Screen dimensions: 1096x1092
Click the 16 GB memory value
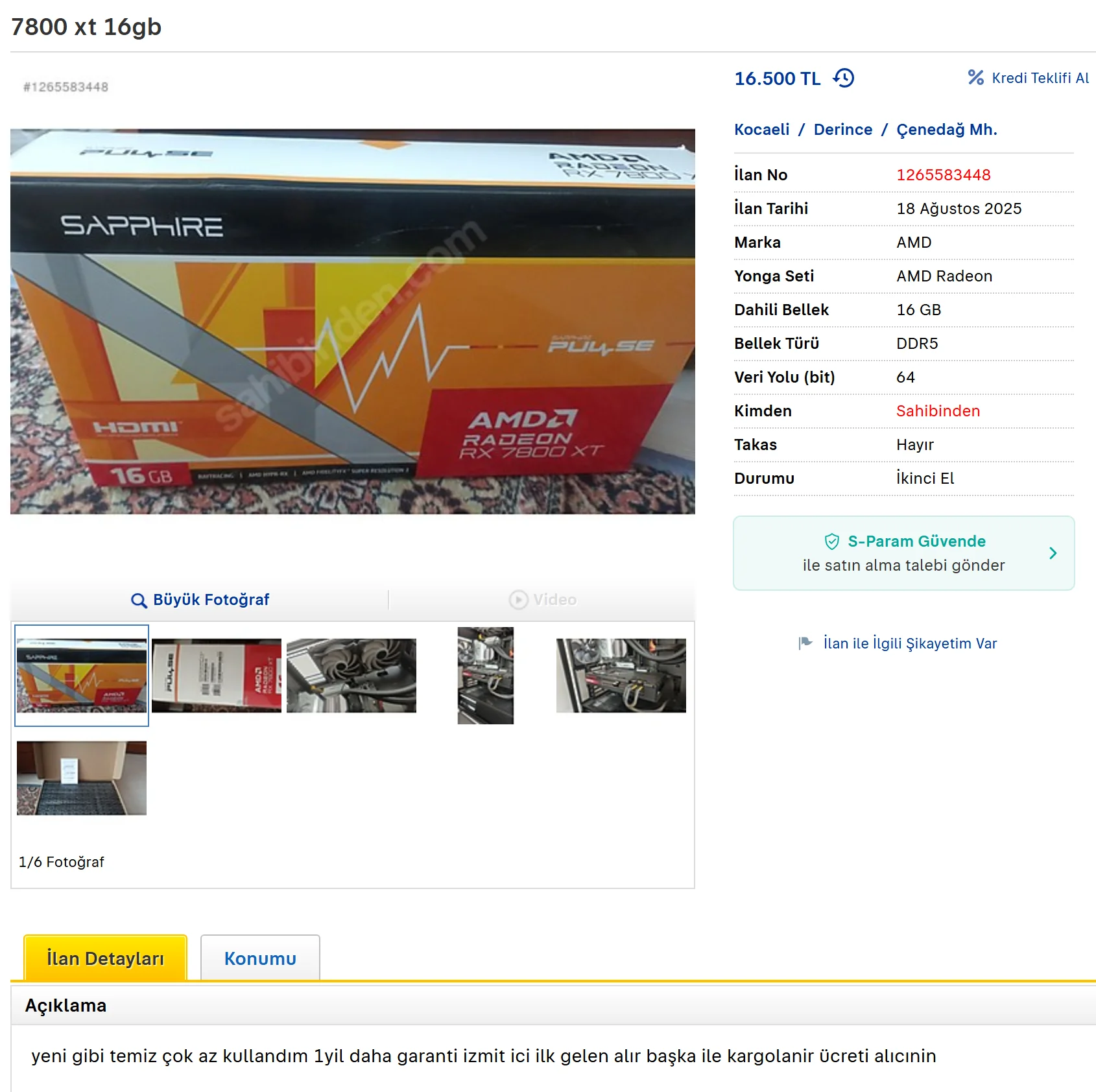[x=918, y=310]
